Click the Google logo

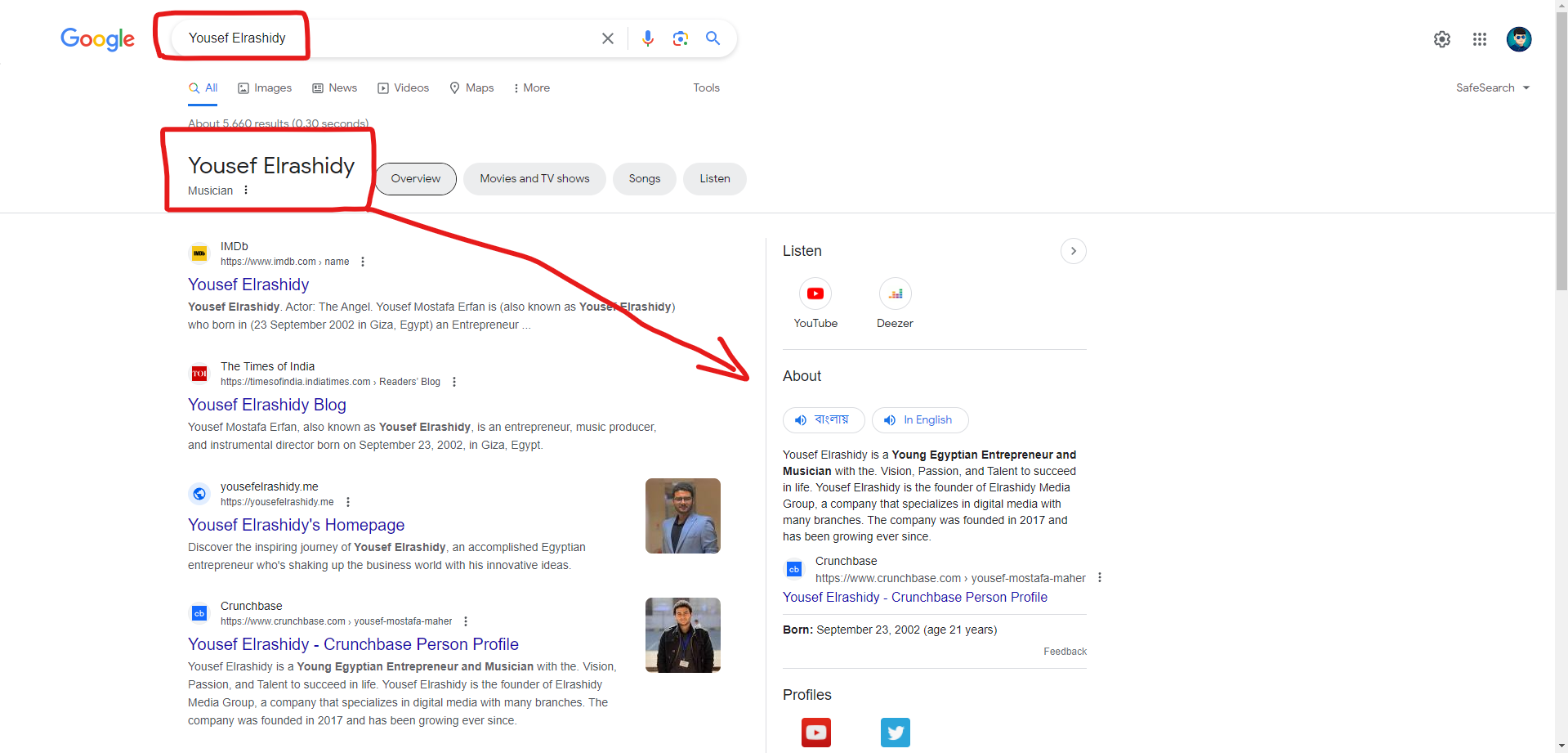click(97, 38)
